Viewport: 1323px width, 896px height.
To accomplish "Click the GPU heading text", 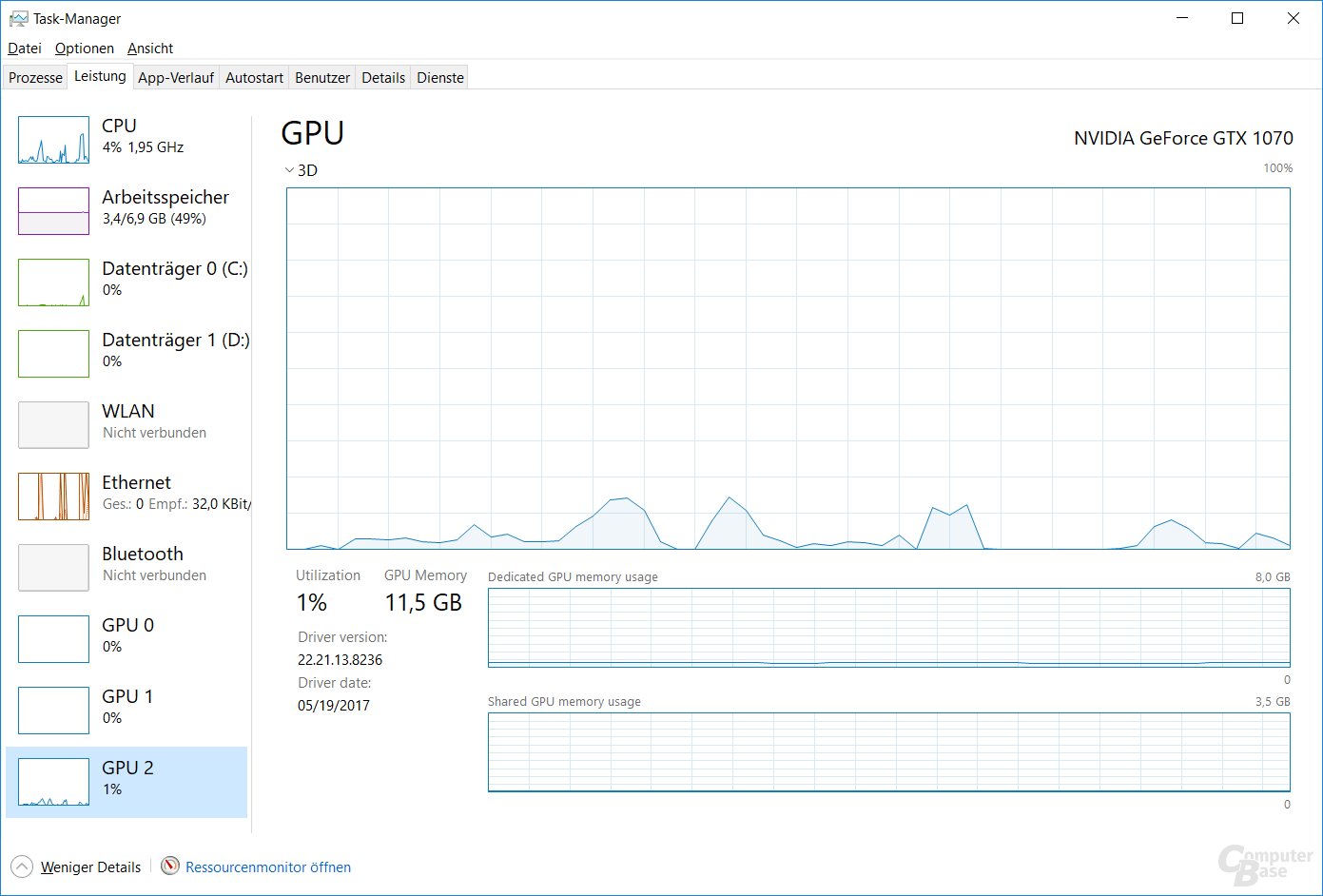I will tap(313, 133).
